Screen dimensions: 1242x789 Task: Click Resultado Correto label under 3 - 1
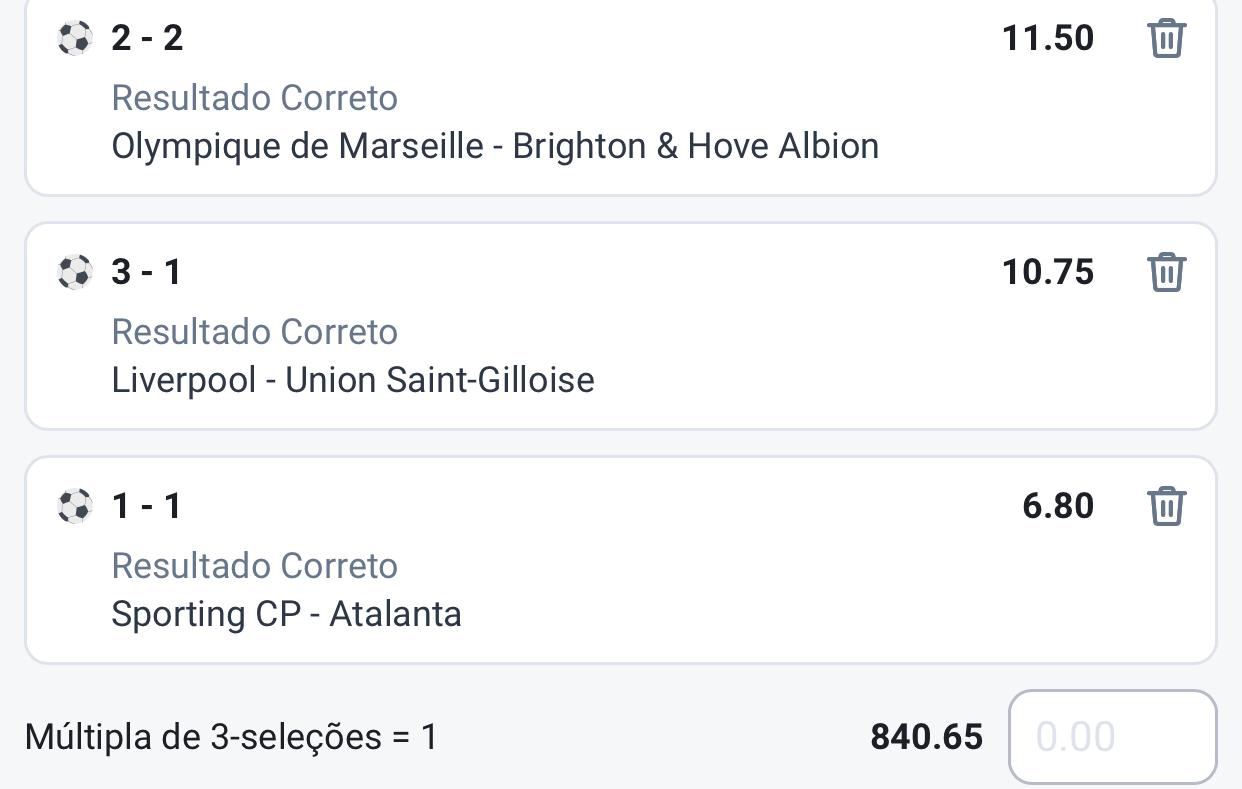point(255,332)
